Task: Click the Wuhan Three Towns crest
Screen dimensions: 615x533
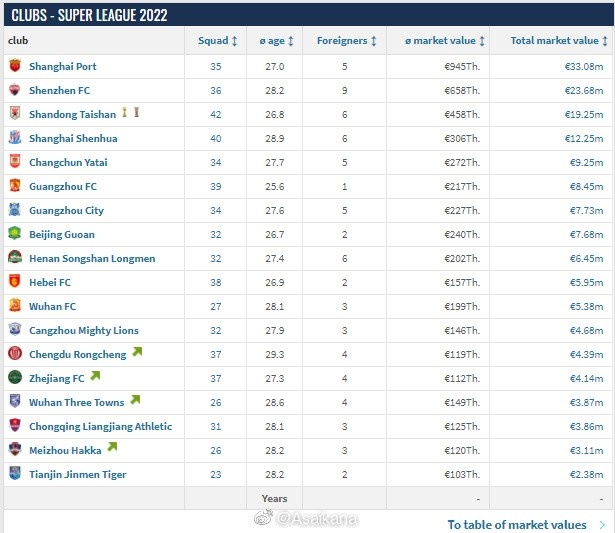Action: [15, 401]
